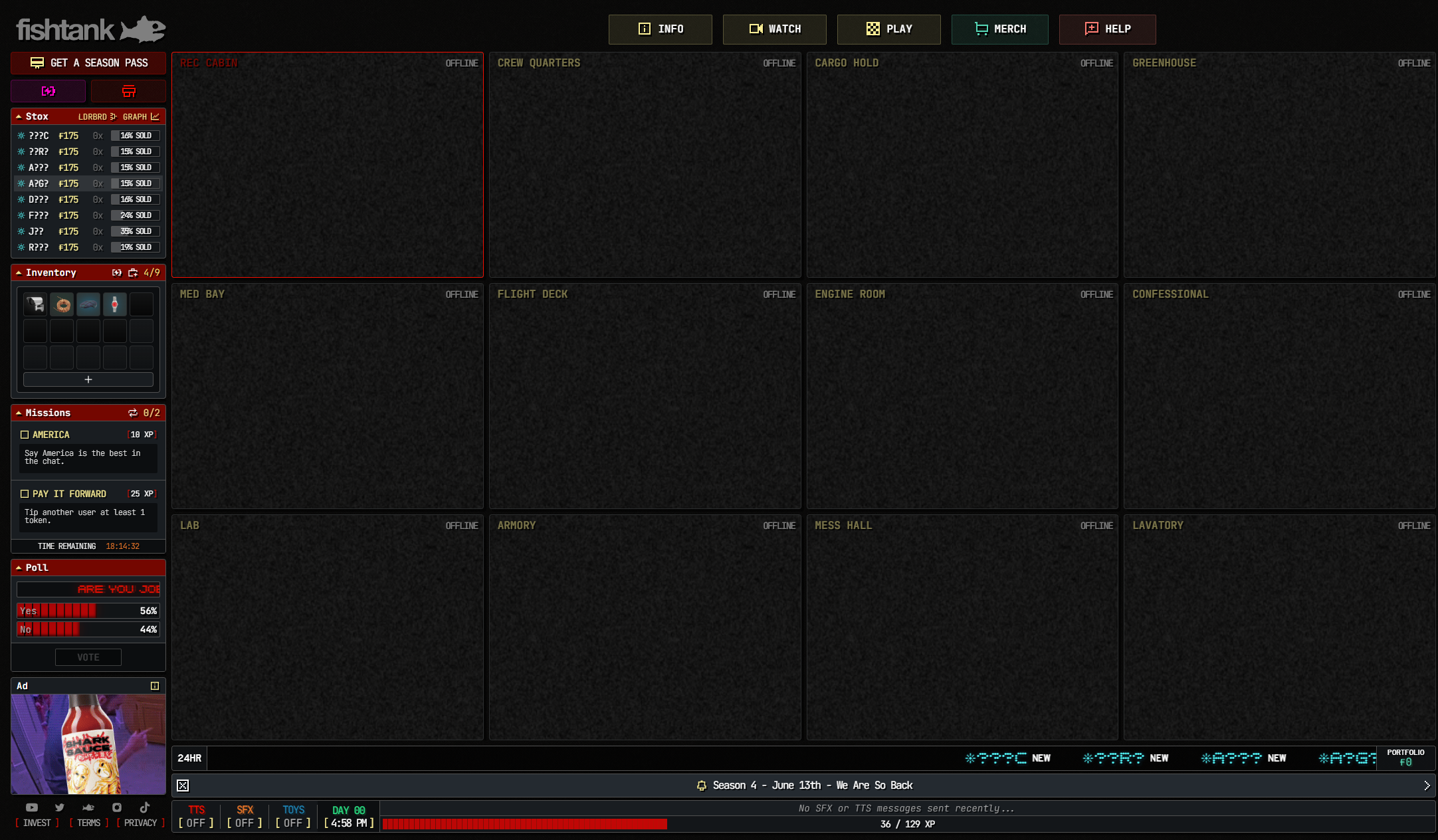Open the Instagram social link

(x=117, y=807)
